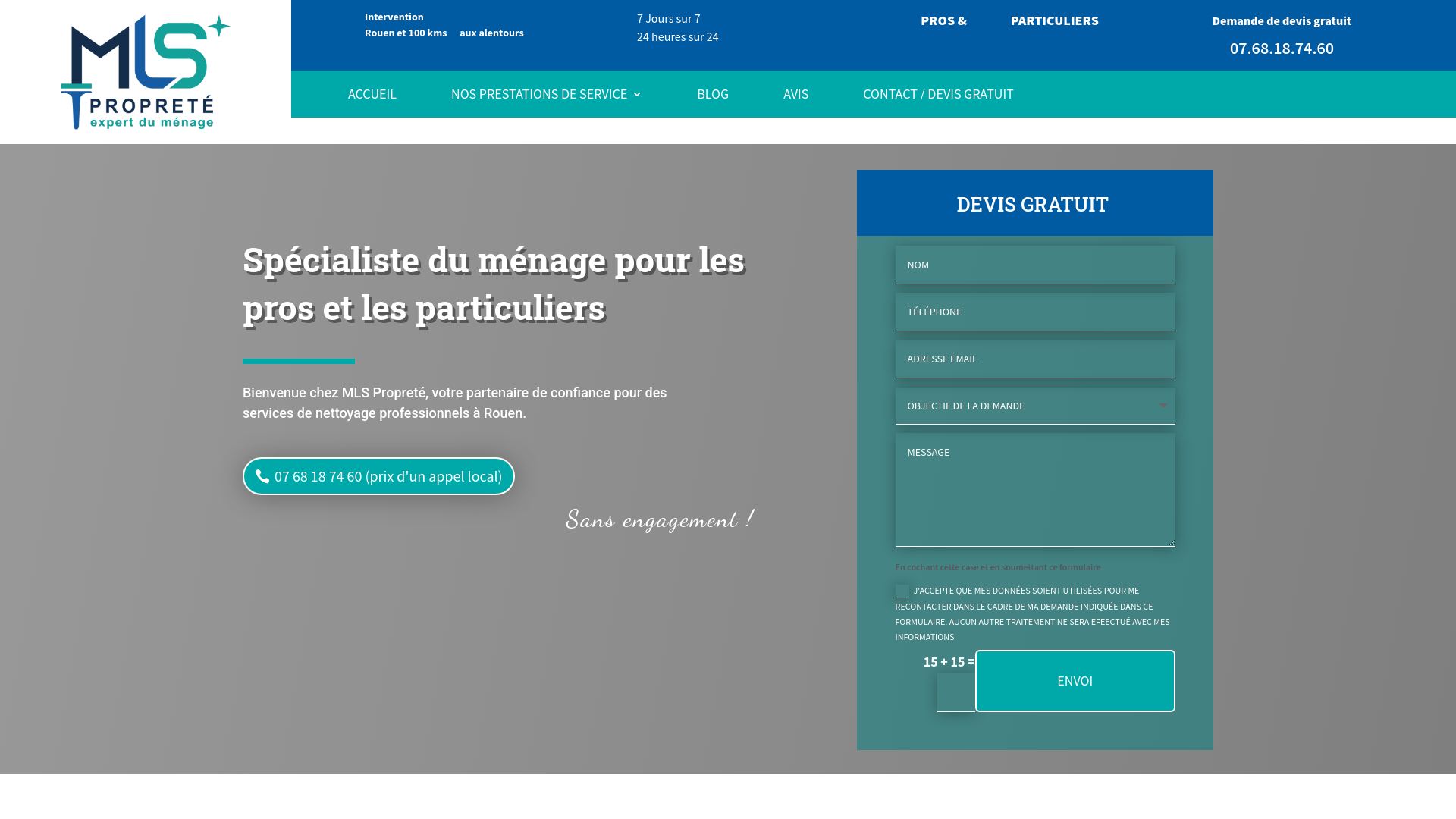Check the data consent checkbox
The width and height of the screenshot is (1456, 819).
[x=902, y=591]
